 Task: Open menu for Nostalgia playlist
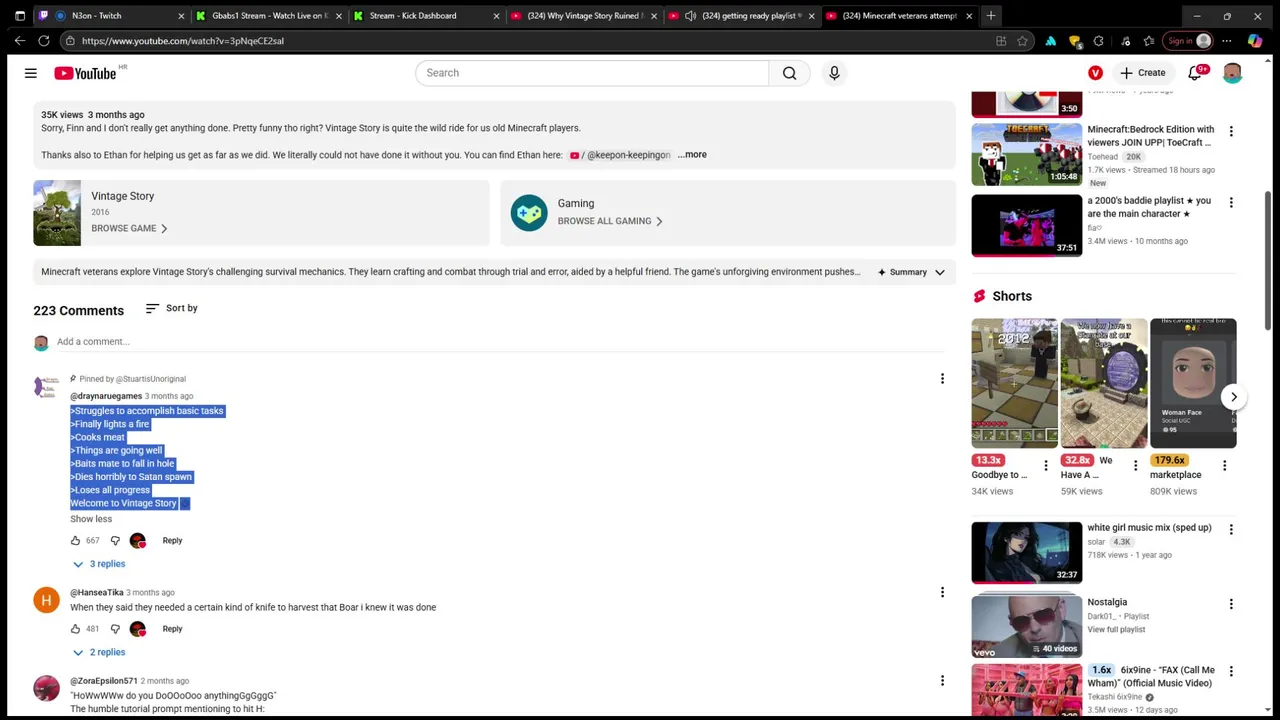pyautogui.click(x=1231, y=604)
